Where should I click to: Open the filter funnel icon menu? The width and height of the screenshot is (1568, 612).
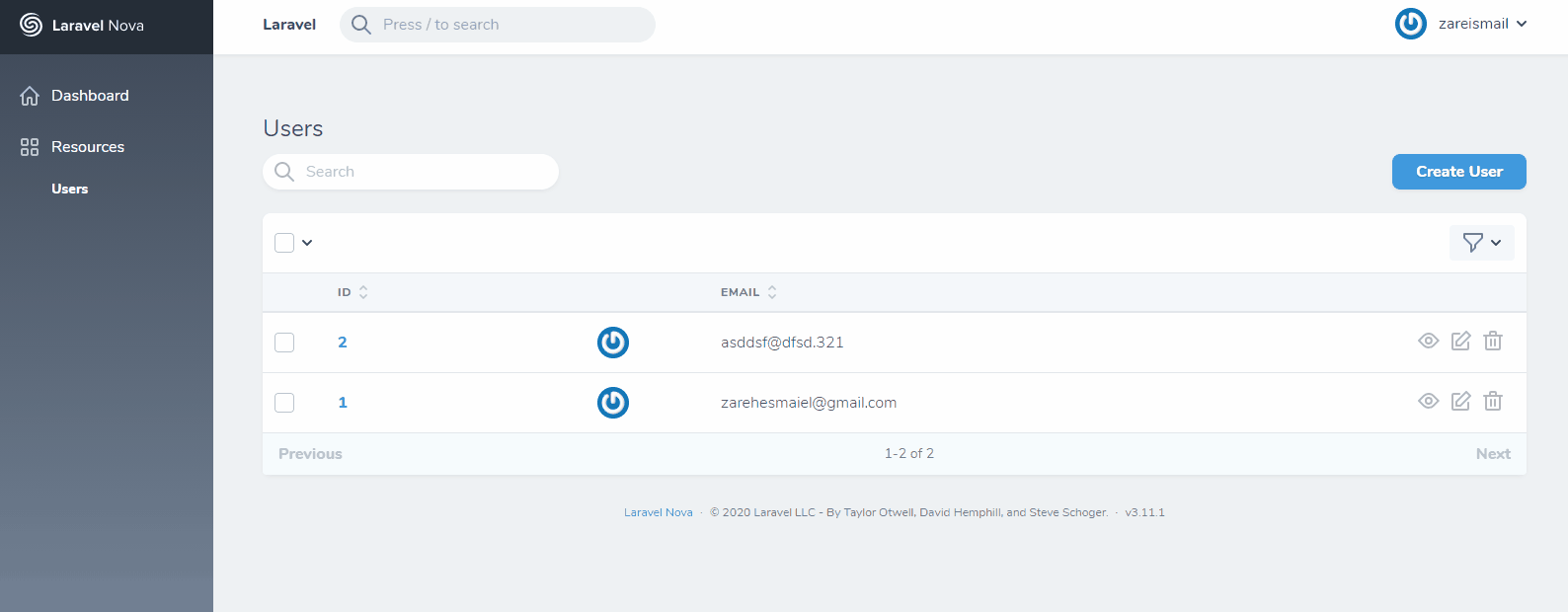(x=1481, y=243)
